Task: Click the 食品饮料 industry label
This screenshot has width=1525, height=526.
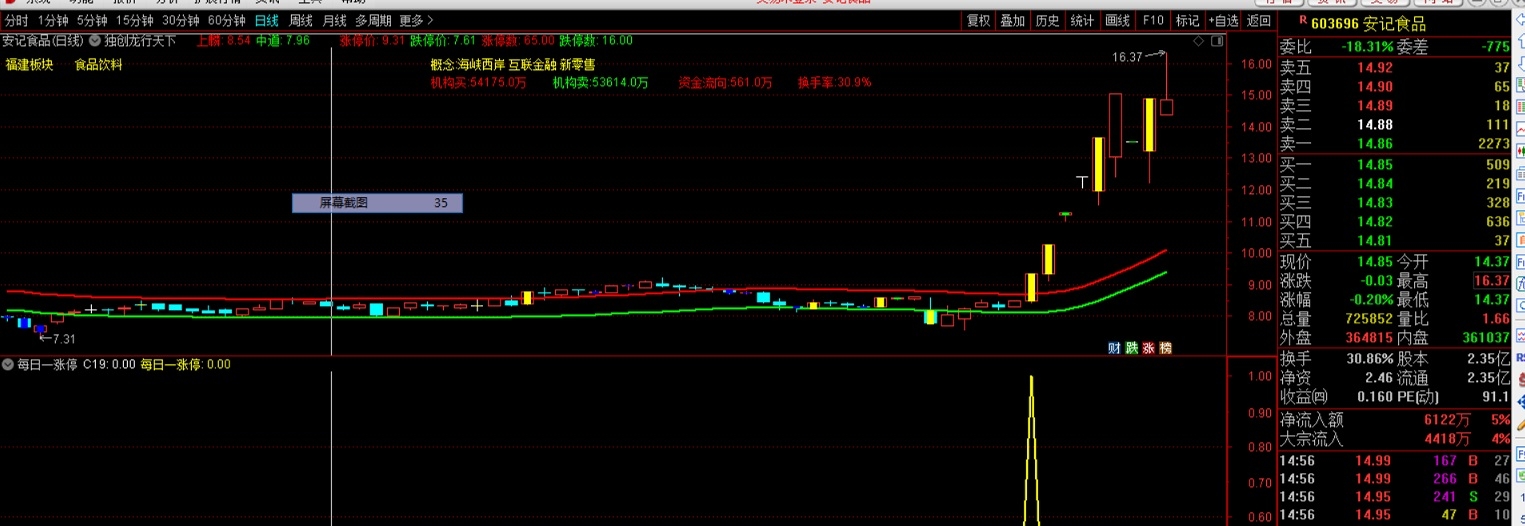Action: click(98, 64)
